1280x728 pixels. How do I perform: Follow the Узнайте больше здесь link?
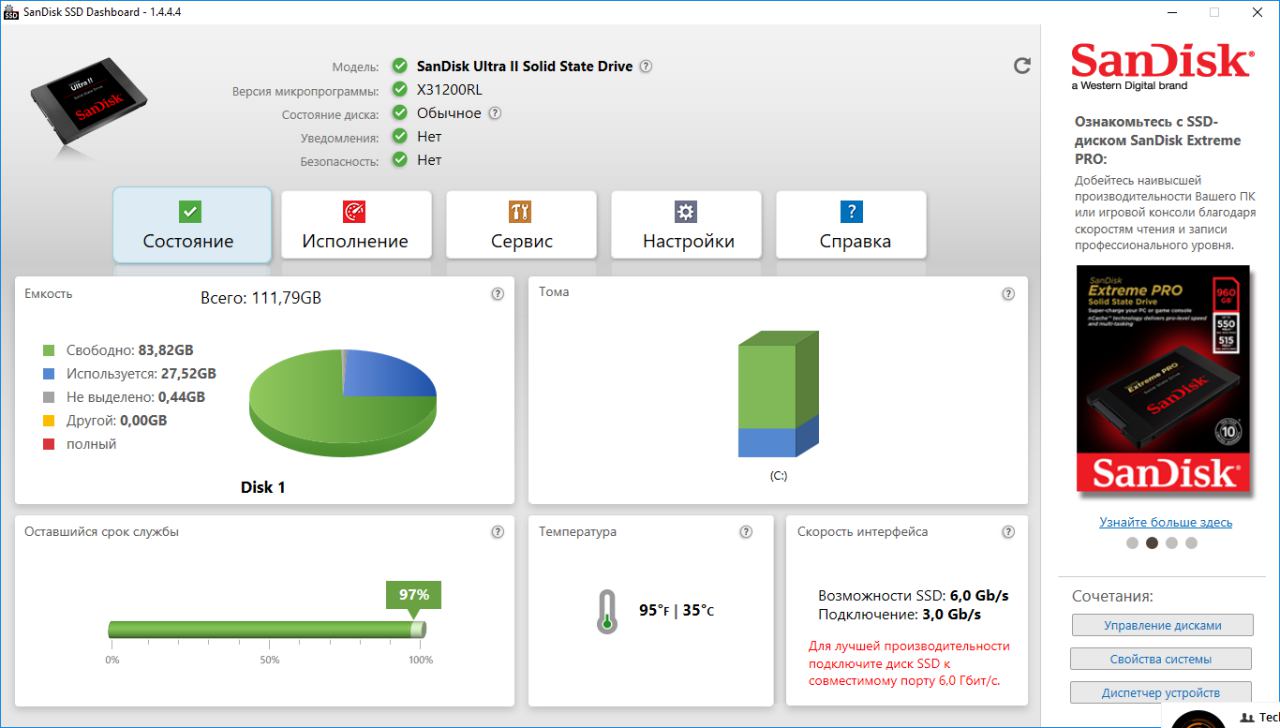[x=1165, y=522]
